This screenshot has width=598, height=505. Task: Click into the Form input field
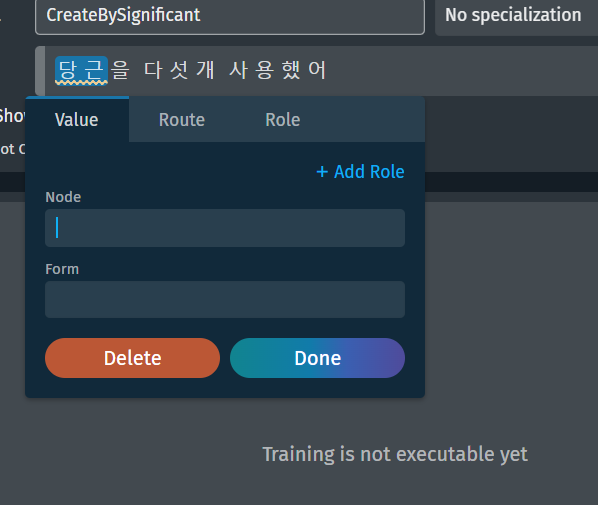pyautogui.click(x=225, y=299)
